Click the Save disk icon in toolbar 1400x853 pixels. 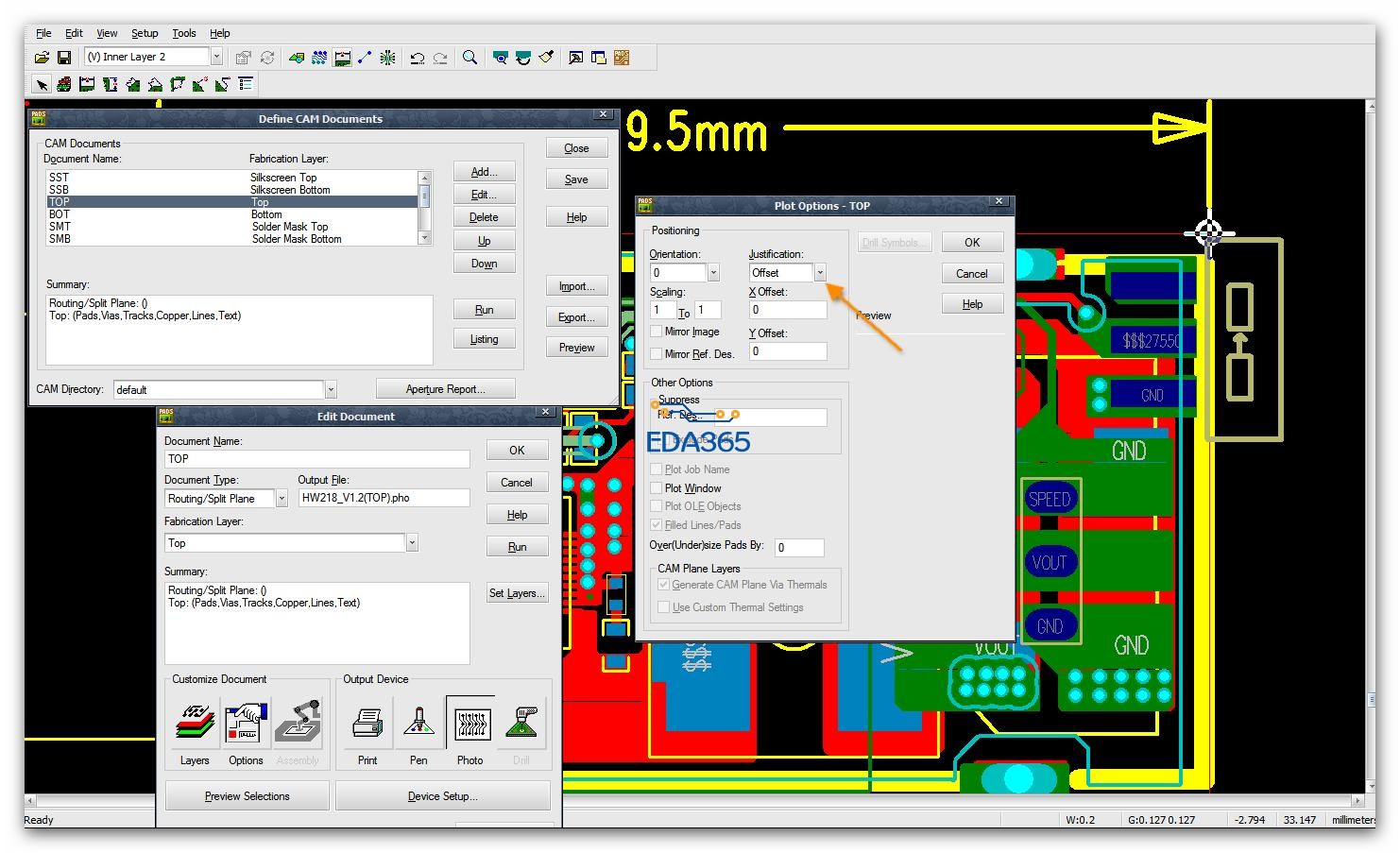pos(64,58)
